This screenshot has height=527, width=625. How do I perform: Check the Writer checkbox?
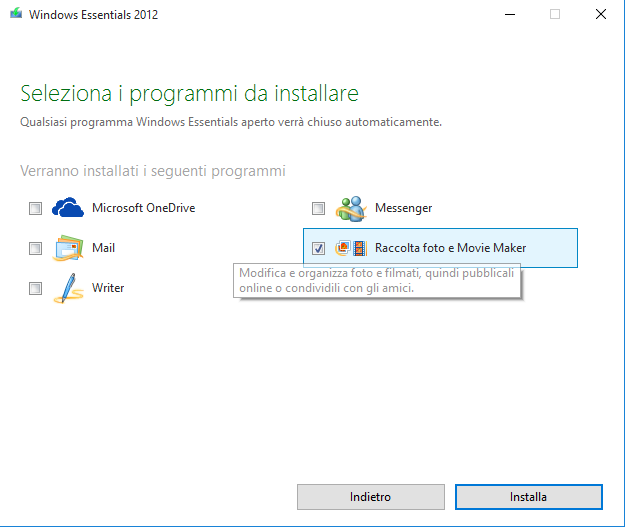(35, 288)
